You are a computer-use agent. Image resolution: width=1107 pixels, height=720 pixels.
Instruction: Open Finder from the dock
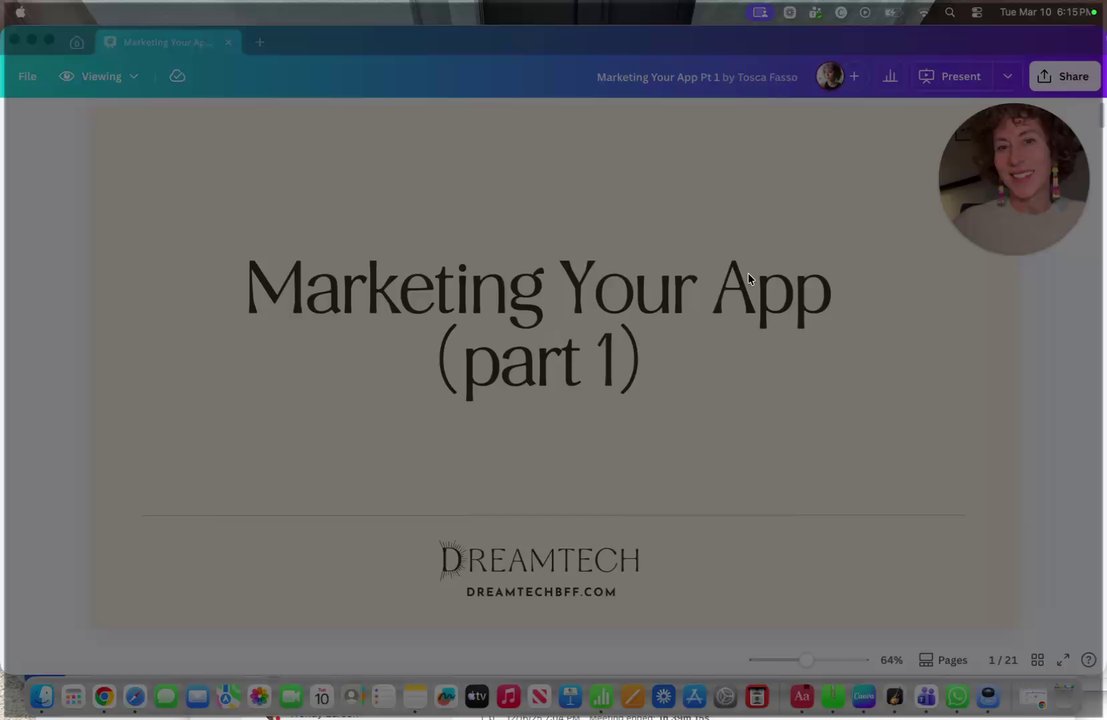click(x=42, y=697)
